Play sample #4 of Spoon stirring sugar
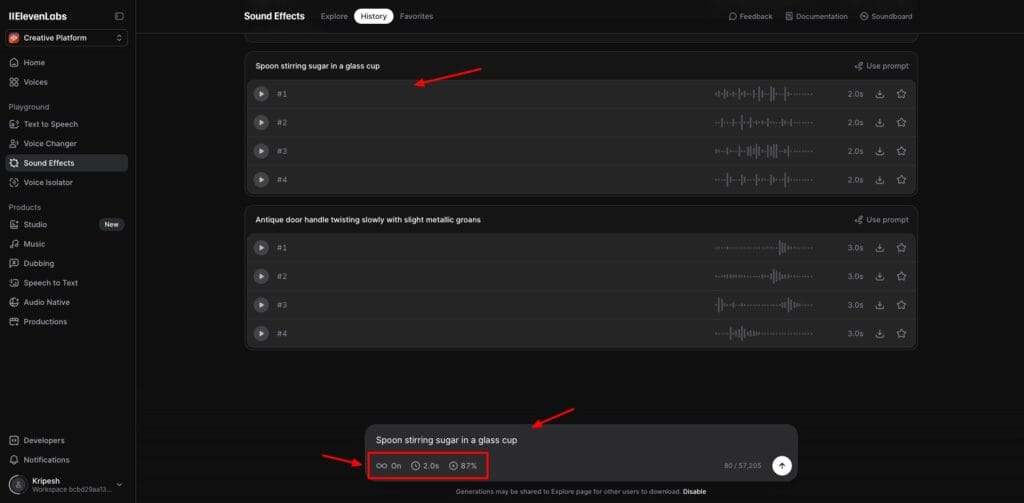Screen dimensions: 1024x503 click(x=261, y=180)
